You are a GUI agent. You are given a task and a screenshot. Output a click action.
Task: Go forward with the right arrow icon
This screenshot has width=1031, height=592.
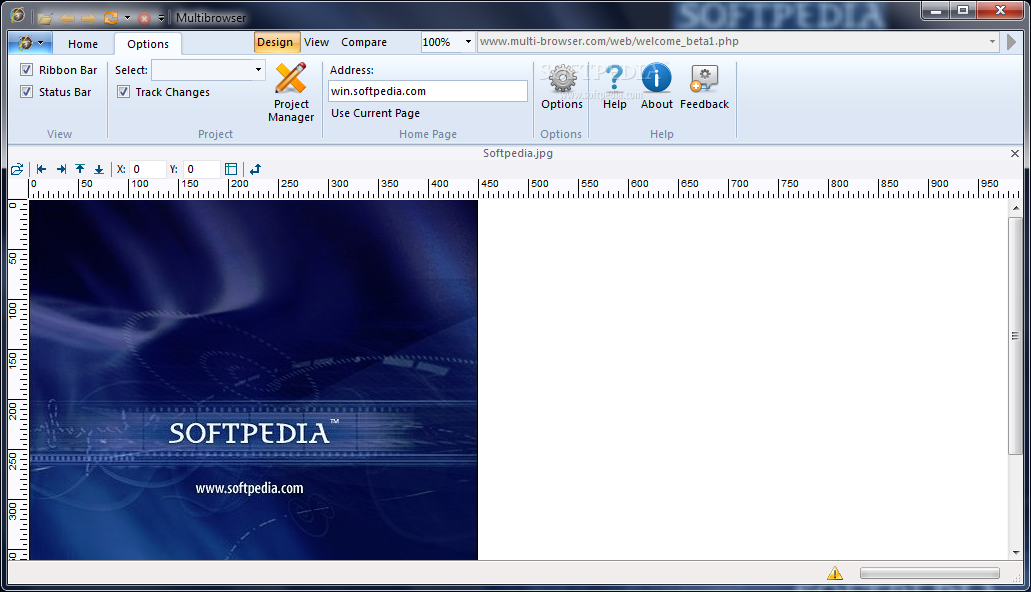click(x=88, y=18)
